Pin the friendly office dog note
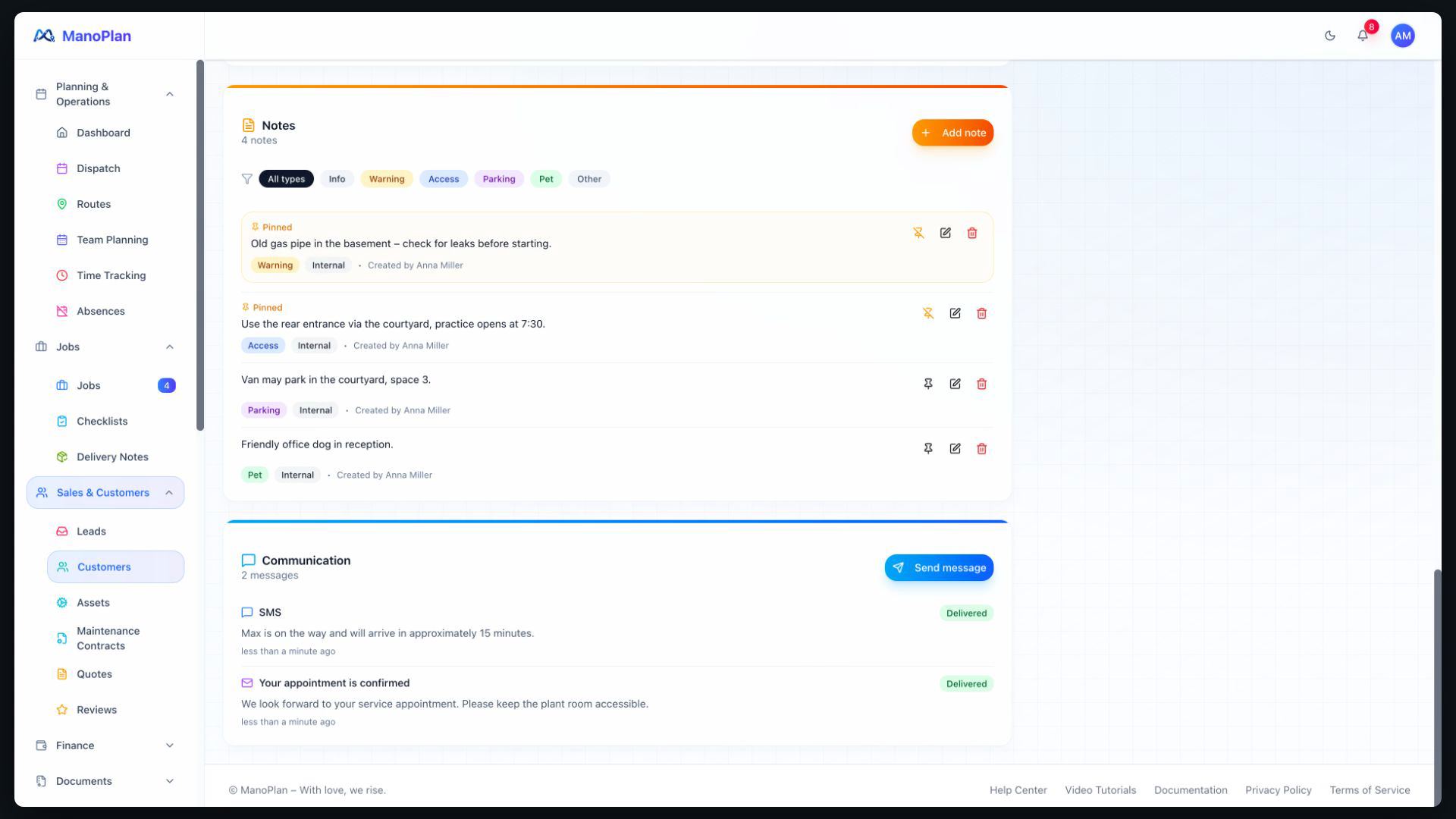The height and width of the screenshot is (819, 1456). [928, 449]
